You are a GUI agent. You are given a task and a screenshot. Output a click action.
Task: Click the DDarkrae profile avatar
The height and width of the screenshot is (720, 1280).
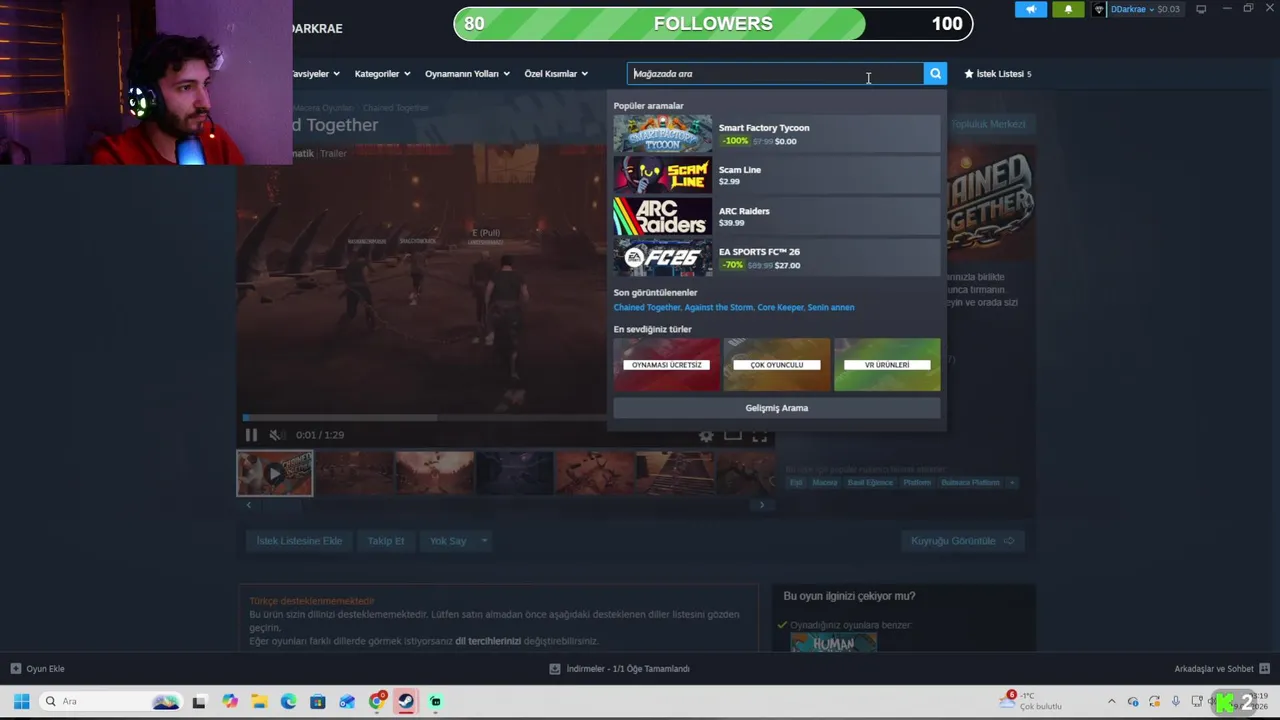[1100, 9]
